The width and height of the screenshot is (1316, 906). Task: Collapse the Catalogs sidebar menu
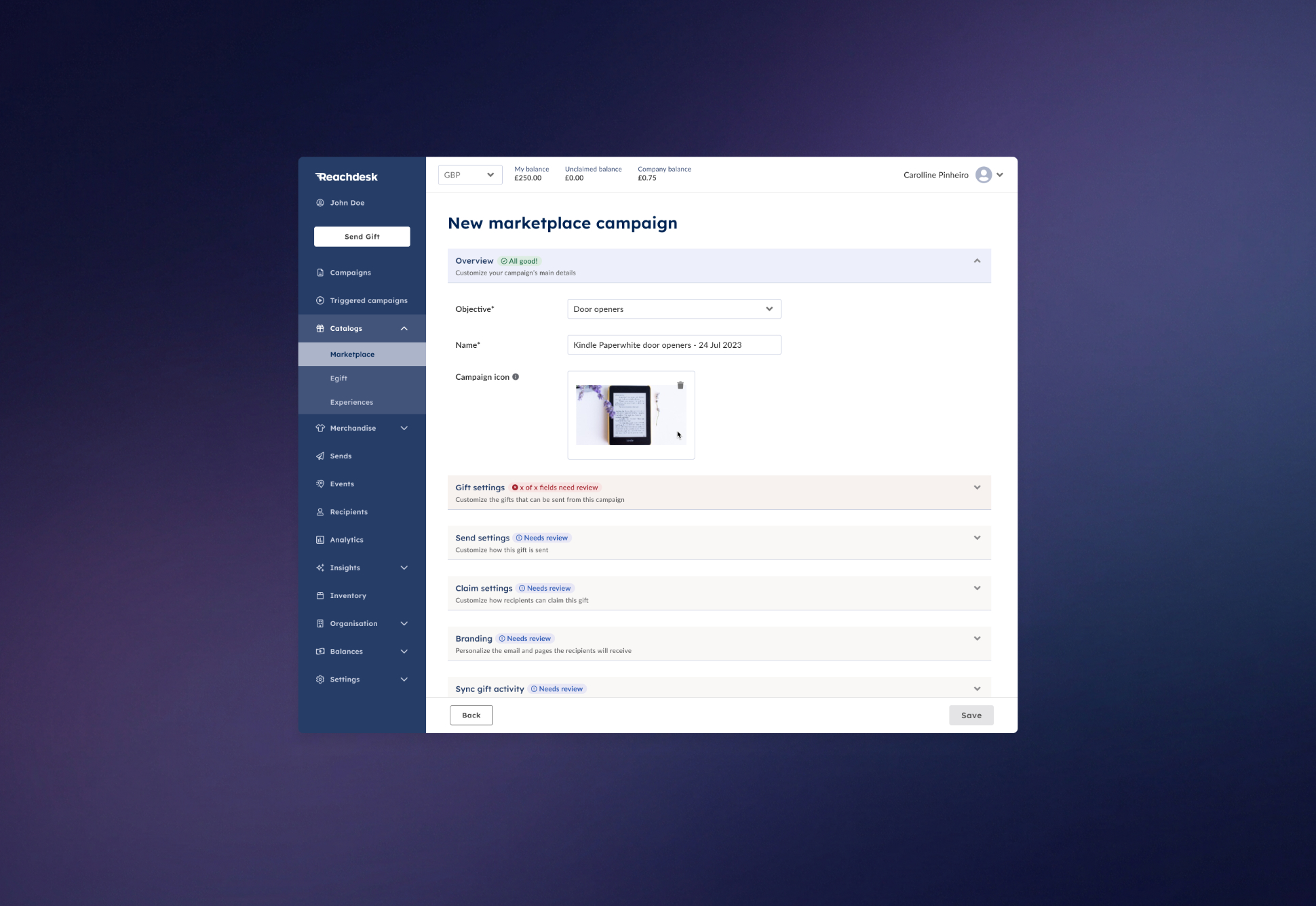pos(404,329)
